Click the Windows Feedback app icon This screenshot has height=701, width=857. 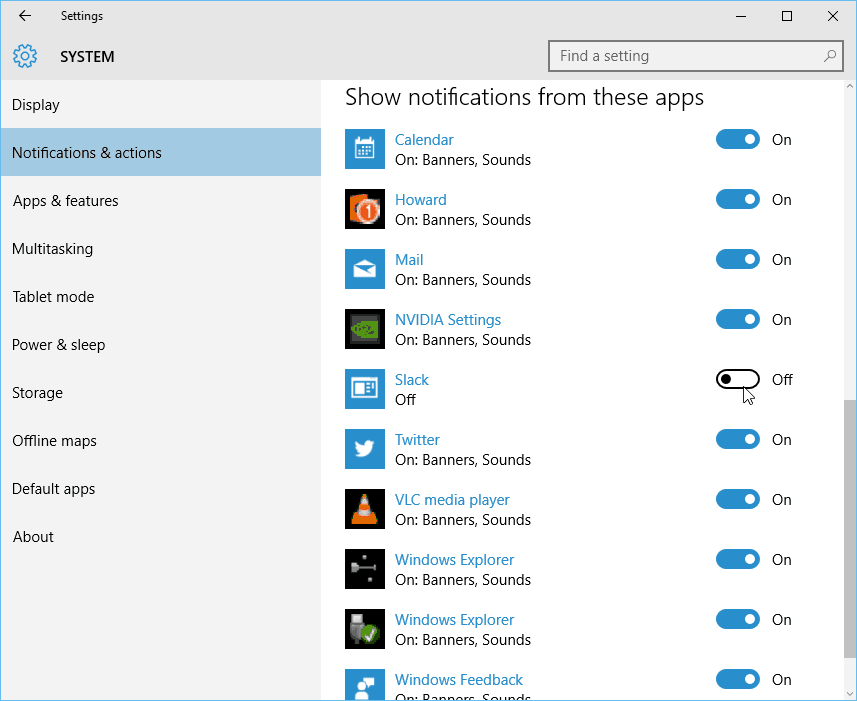tap(365, 685)
